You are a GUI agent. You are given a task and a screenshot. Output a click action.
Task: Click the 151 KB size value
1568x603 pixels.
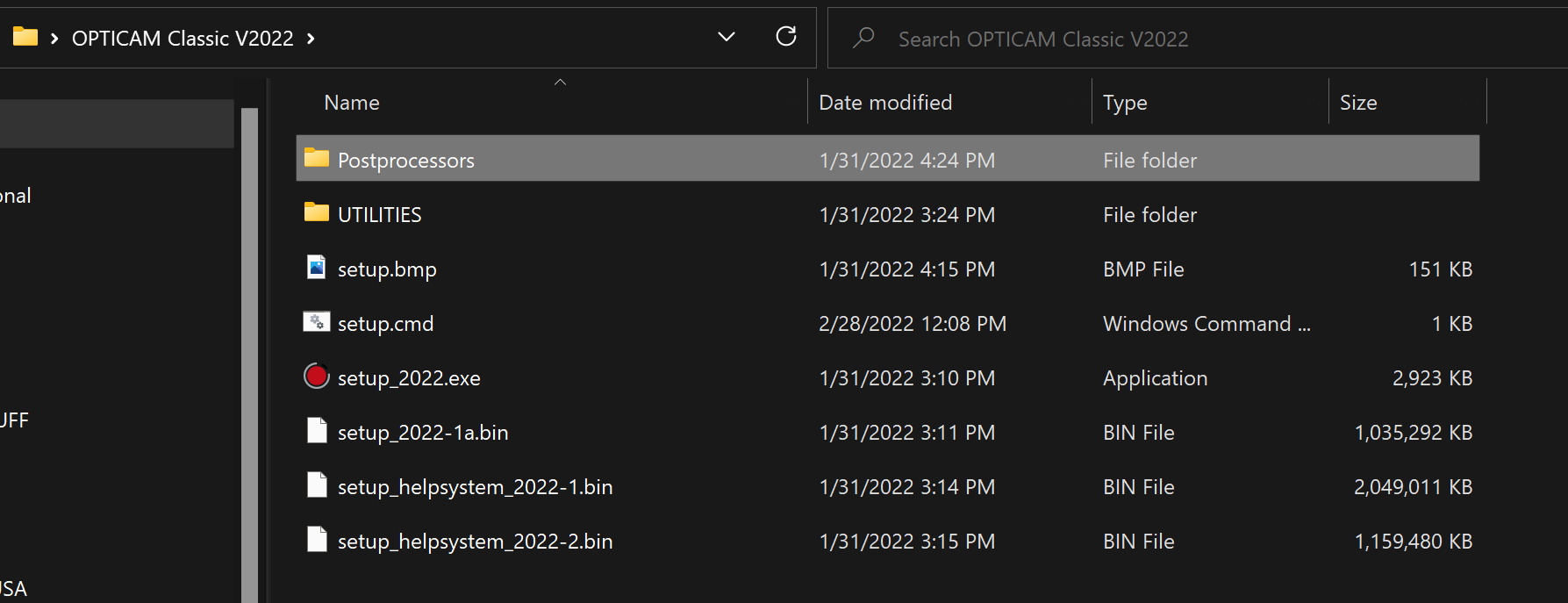[1440, 269]
